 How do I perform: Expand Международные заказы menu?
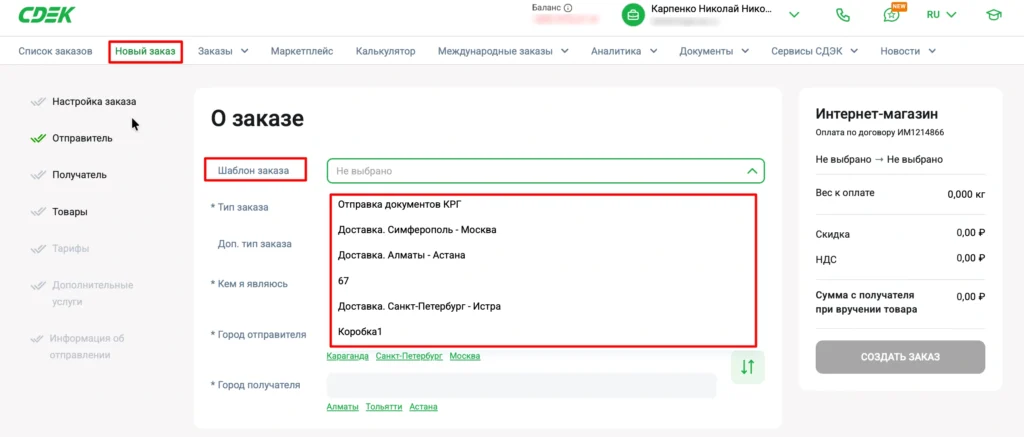coord(503,51)
